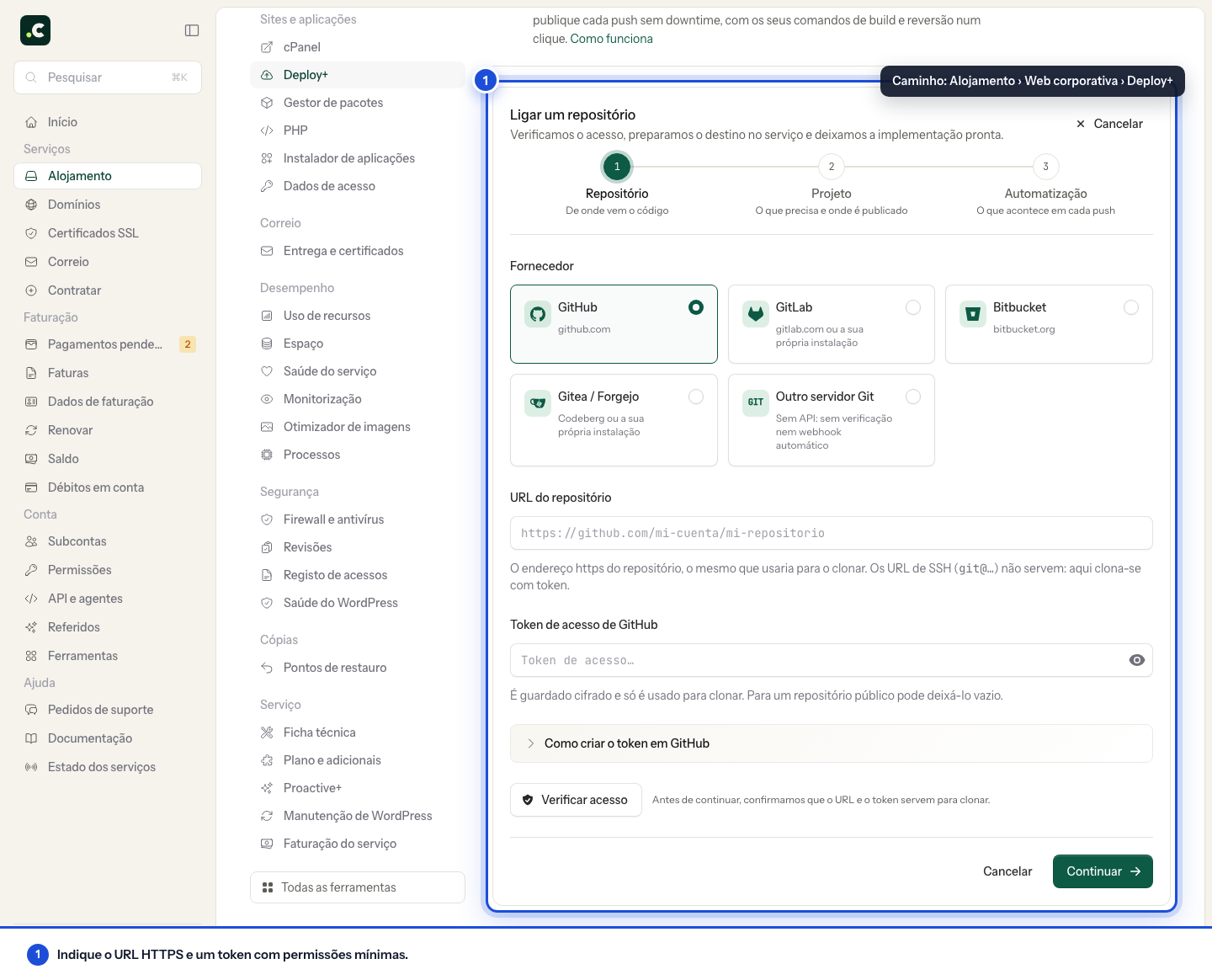Click the Processos chip icon
This screenshot has width=1212, height=980.
click(x=267, y=455)
